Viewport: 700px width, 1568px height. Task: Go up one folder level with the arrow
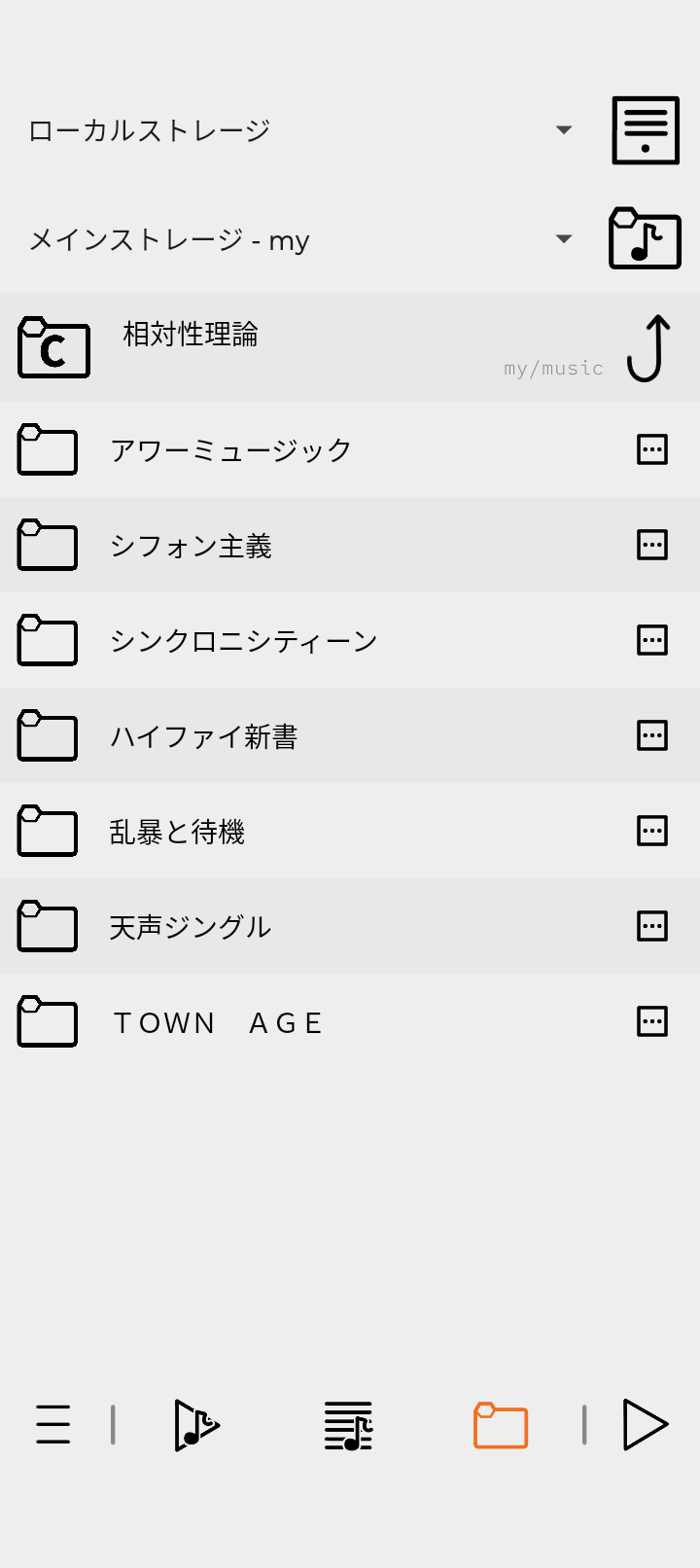tap(649, 348)
